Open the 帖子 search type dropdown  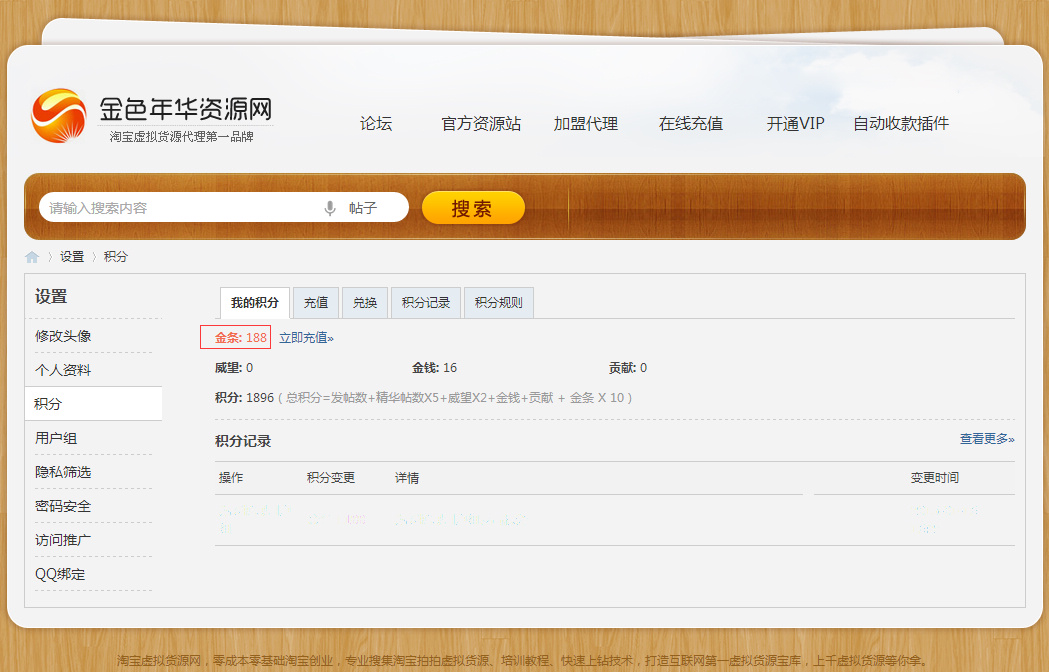coord(363,208)
